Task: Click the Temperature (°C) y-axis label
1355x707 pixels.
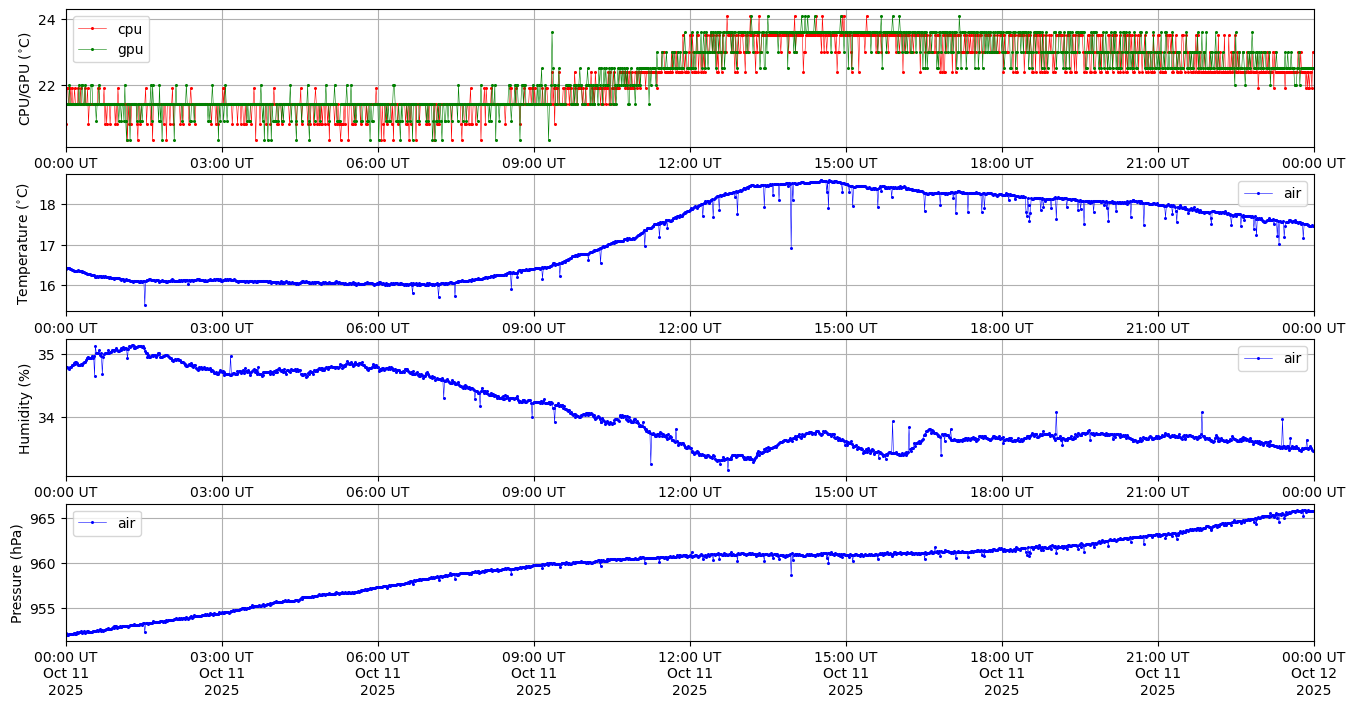Action: [x=25, y=243]
